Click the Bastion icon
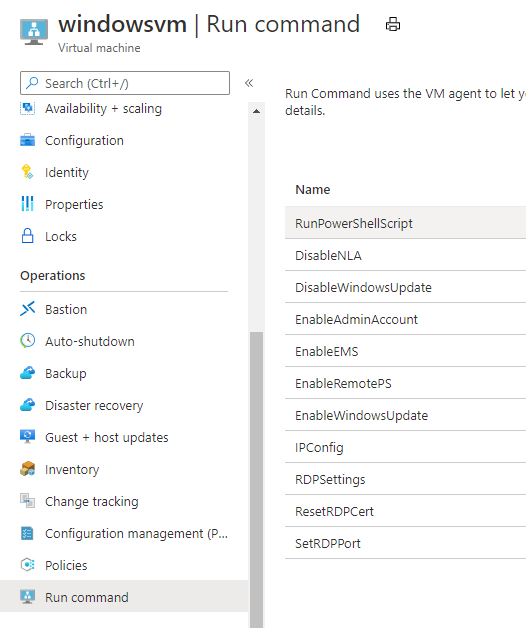 pos(28,309)
